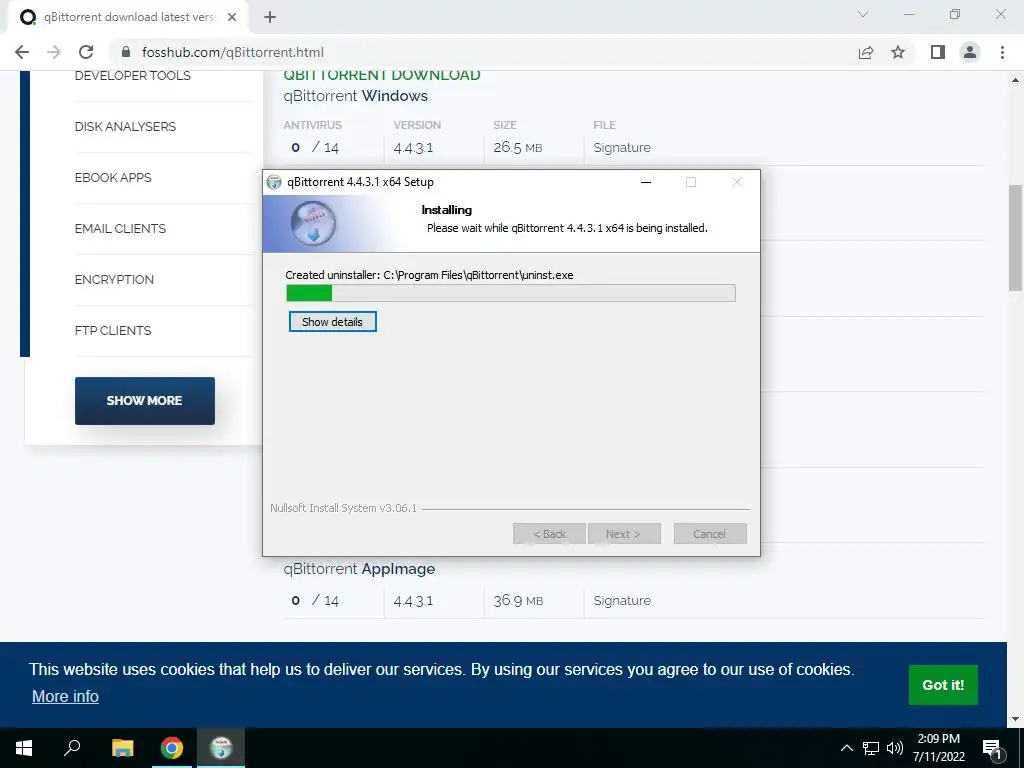
Task: Click the qBittorrent Windows download link
Action: click(355, 96)
